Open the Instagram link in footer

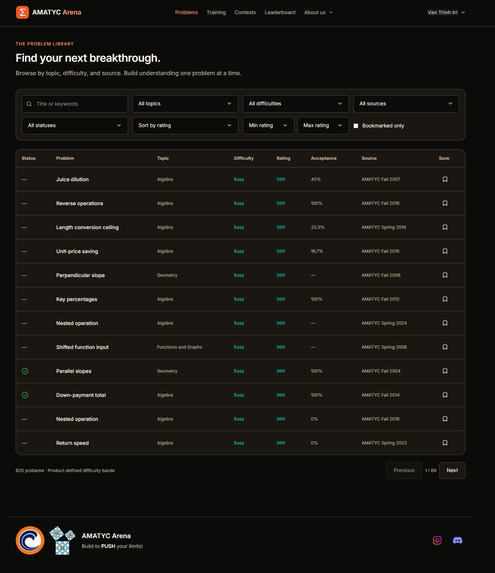437,540
